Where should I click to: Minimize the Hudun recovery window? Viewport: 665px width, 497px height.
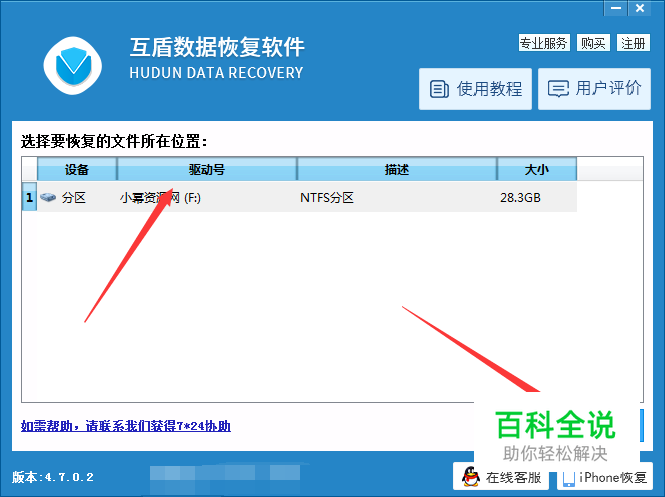click(x=616, y=8)
